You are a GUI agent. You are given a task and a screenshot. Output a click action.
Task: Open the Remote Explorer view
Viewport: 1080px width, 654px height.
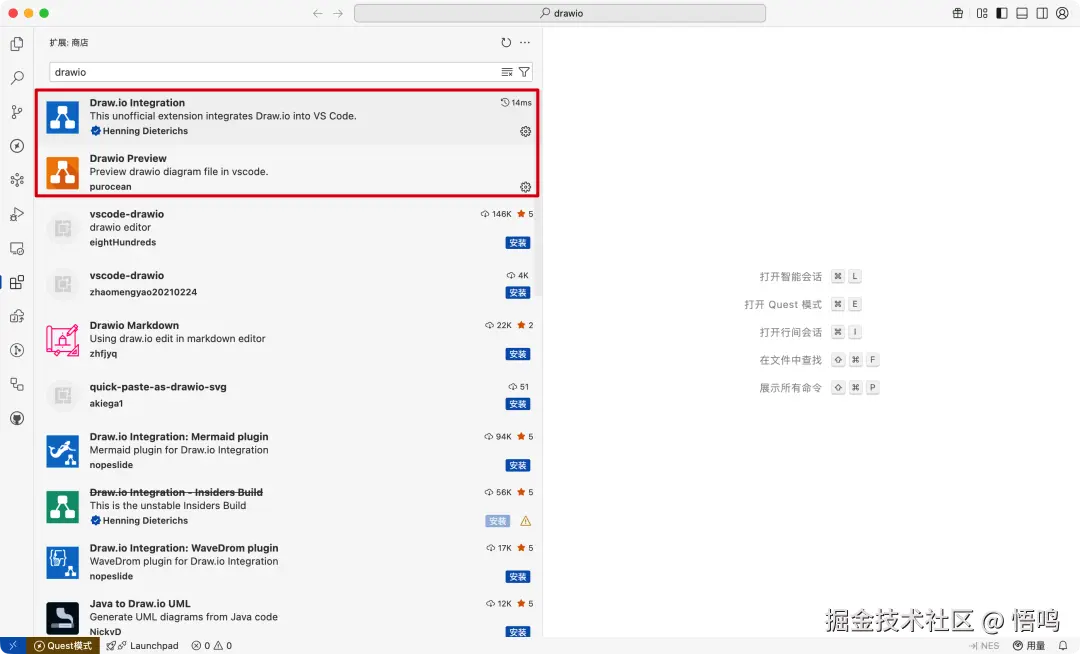17,249
